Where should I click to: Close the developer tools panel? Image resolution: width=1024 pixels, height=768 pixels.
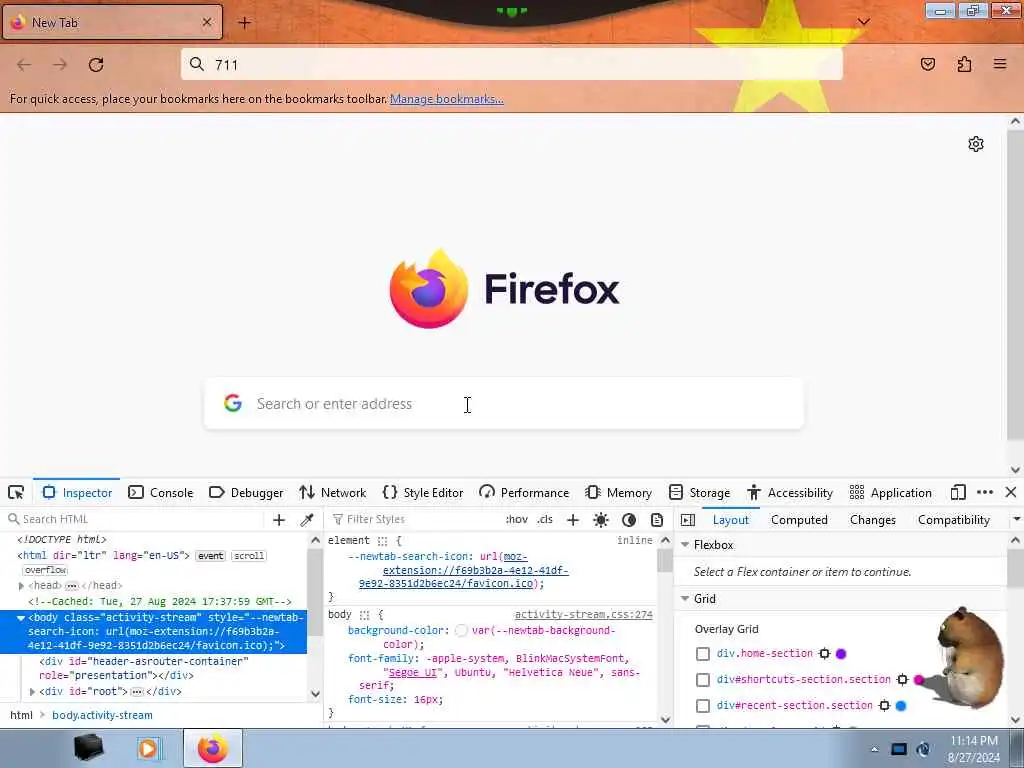1010,492
